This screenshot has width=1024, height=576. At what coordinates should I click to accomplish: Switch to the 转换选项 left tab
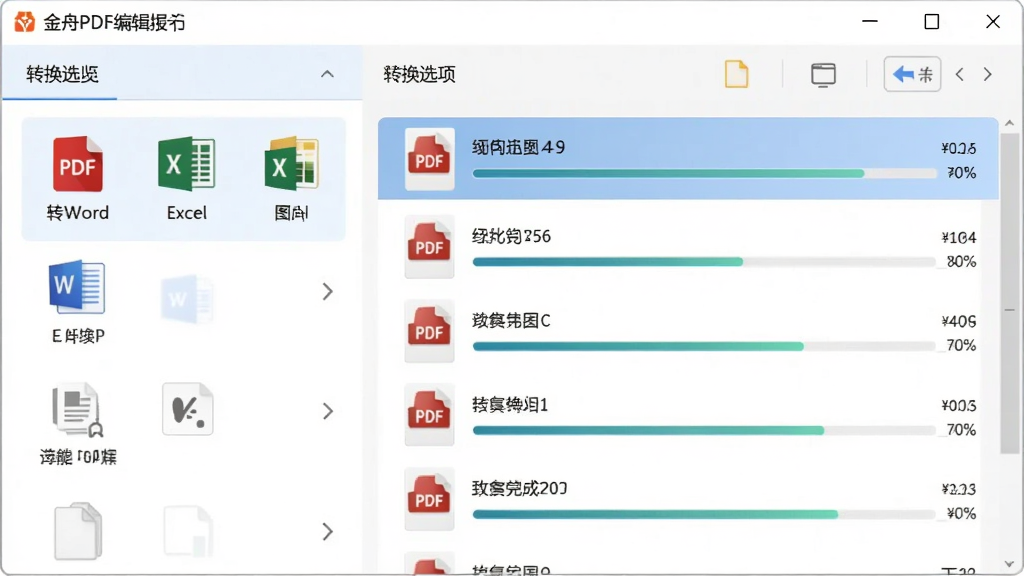[x=62, y=74]
